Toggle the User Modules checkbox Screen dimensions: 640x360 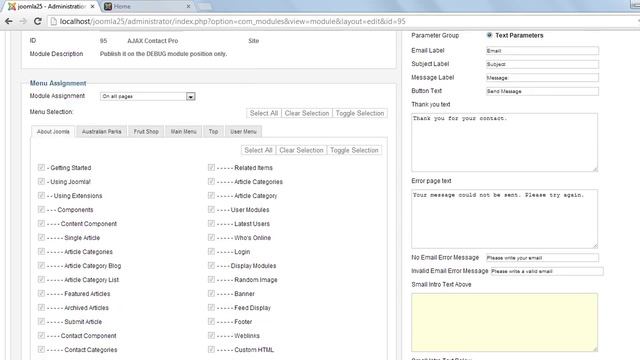(x=211, y=209)
